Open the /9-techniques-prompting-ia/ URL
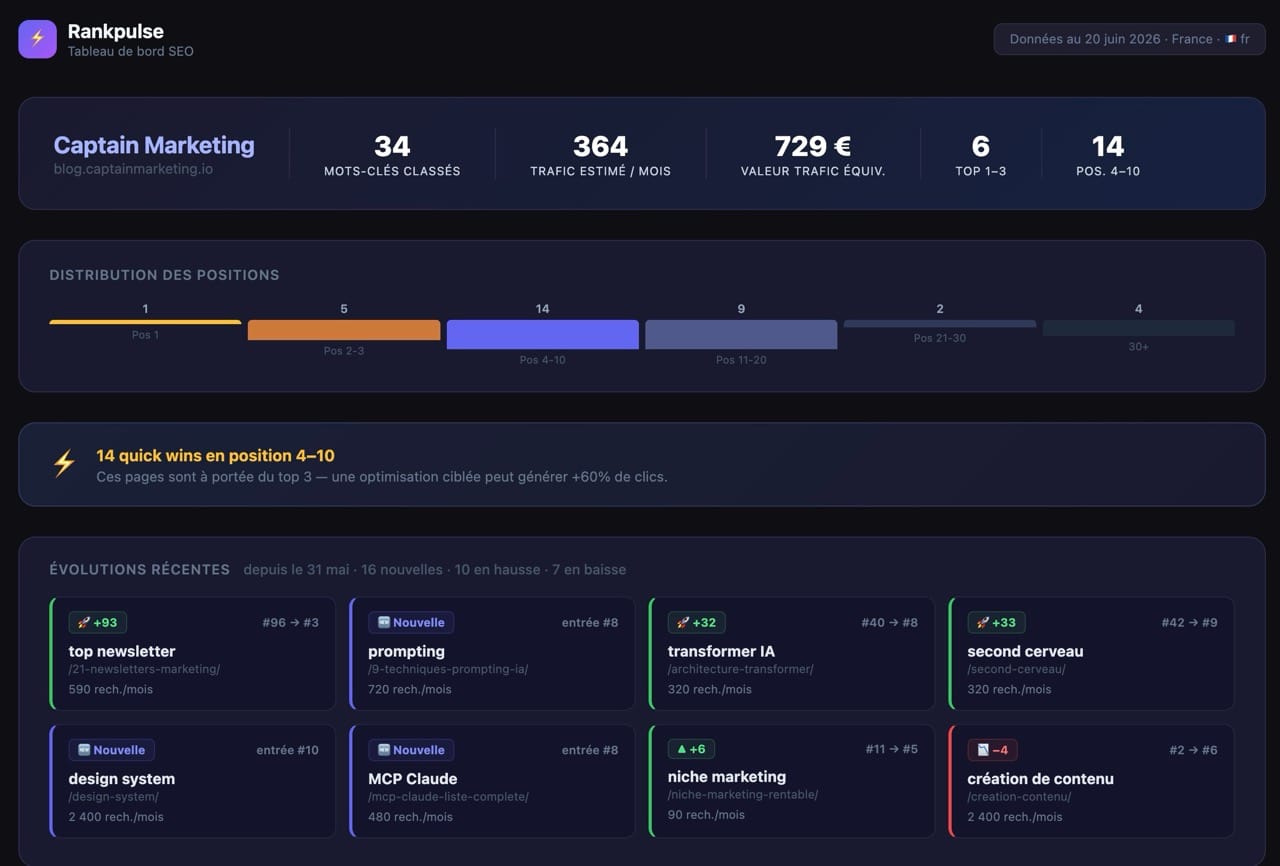Screen dimensions: 1280x866 point(448,669)
